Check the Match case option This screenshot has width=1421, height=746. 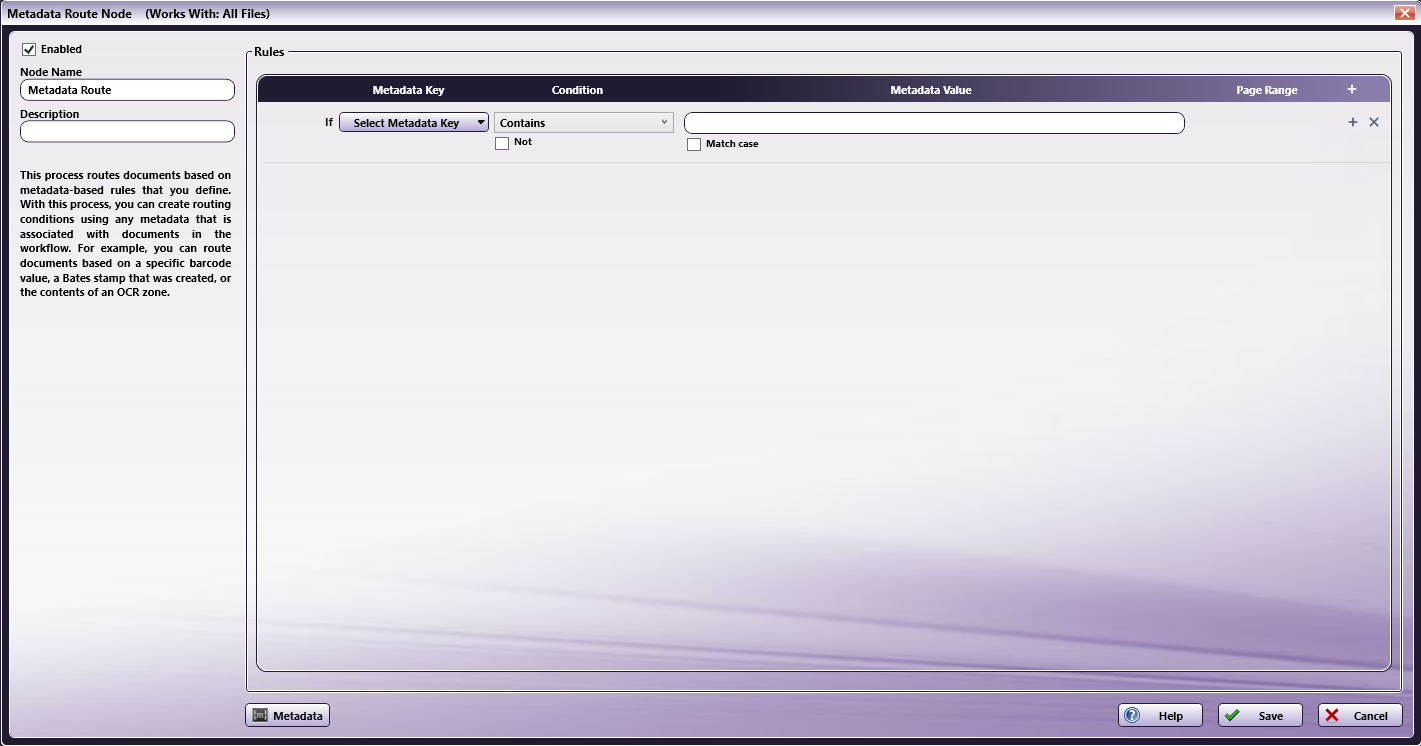point(694,144)
